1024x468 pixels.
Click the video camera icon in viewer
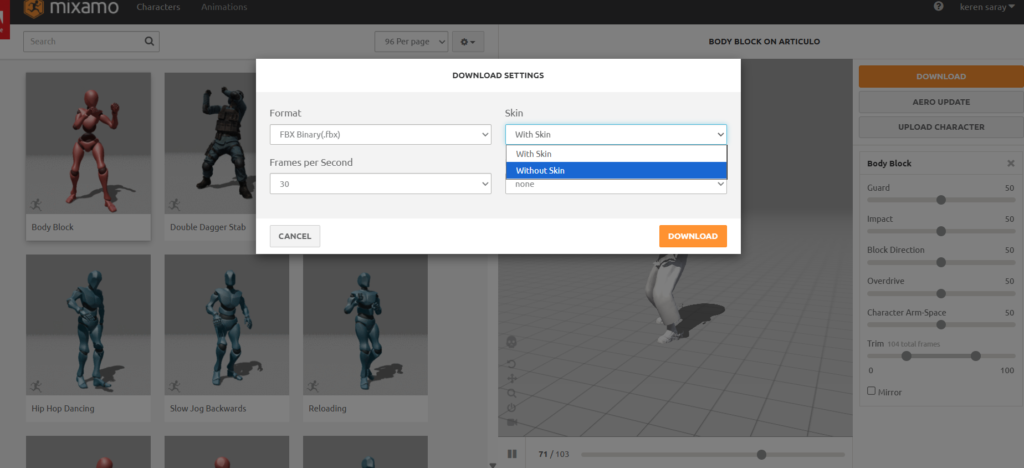click(512, 422)
